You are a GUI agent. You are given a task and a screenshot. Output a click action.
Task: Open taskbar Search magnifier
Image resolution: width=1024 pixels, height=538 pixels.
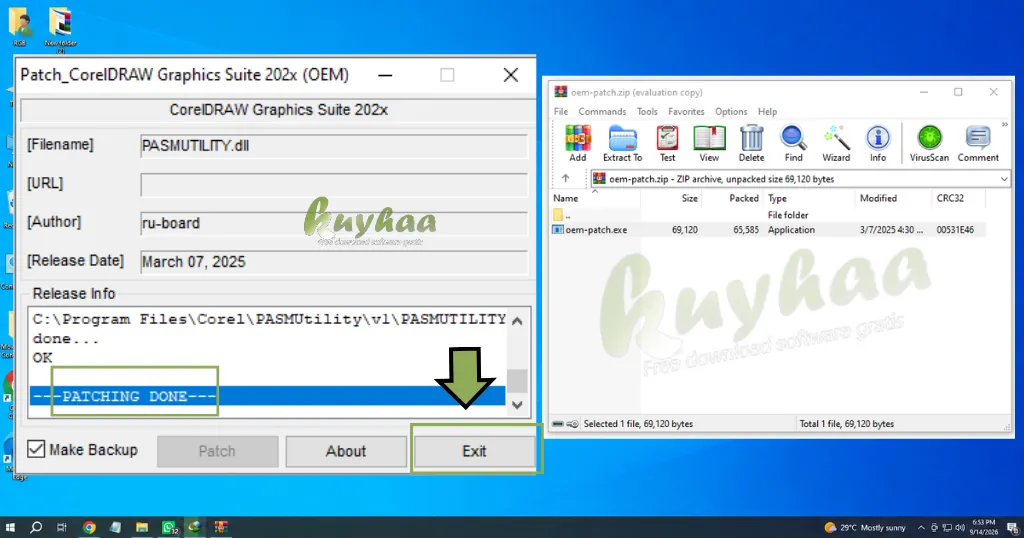tap(37, 528)
